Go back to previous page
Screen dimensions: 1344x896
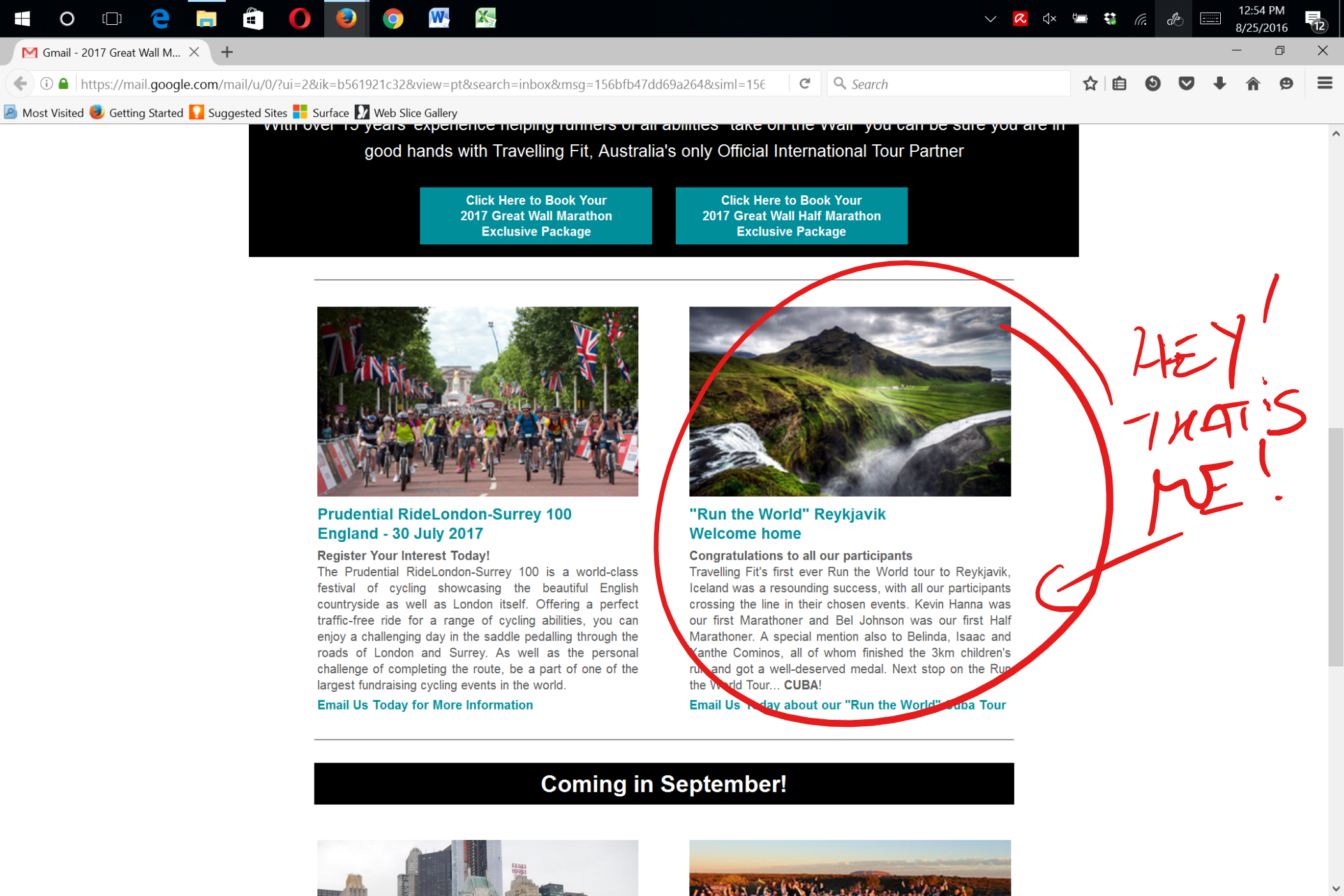[20, 84]
